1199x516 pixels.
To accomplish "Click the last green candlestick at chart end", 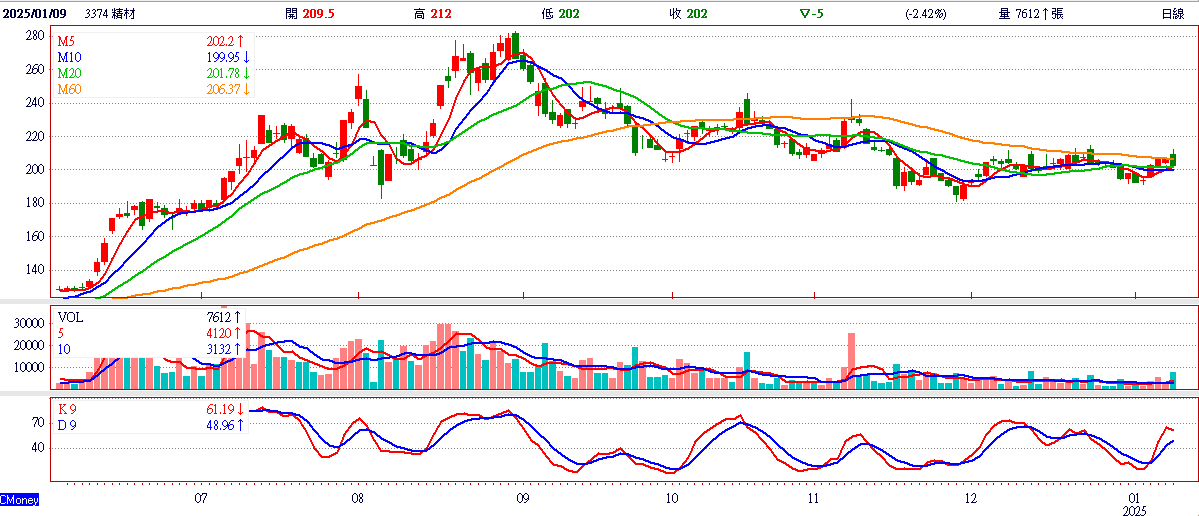I will (1173, 159).
